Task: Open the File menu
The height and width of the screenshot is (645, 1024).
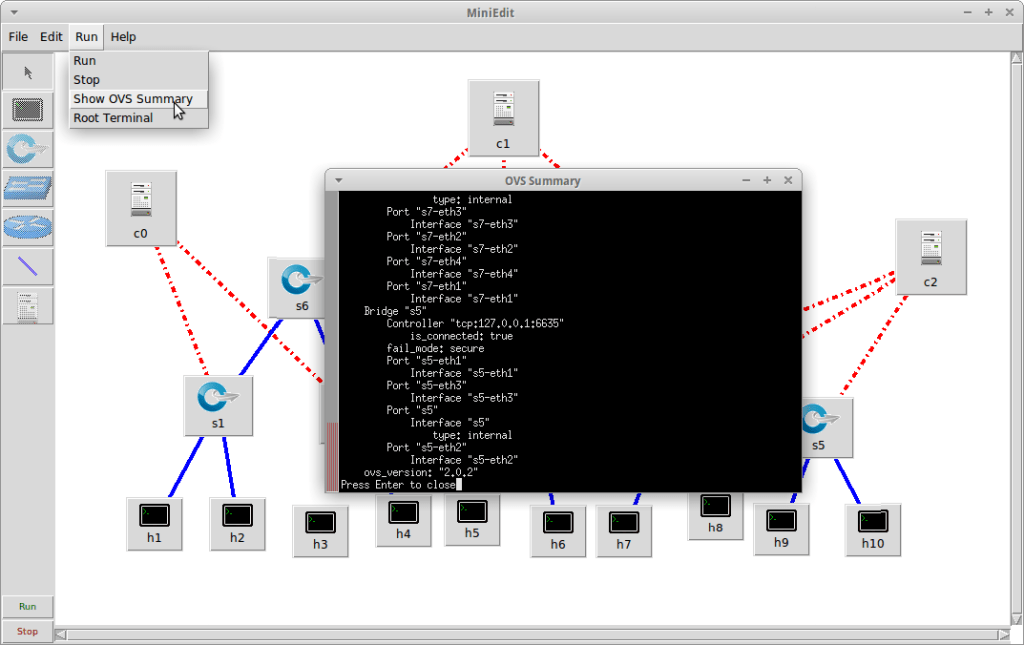Action: tap(18, 37)
